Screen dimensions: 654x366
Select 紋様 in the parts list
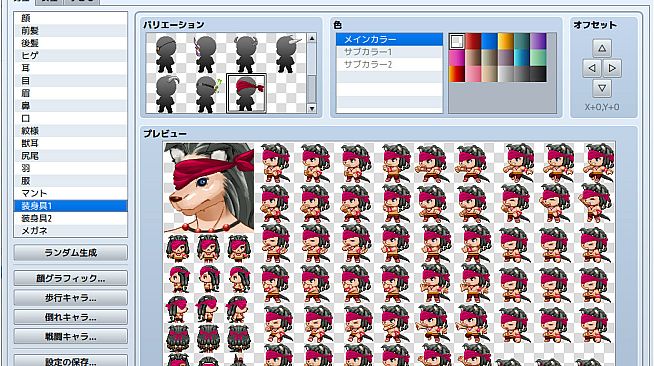pyautogui.click(x=70, y=131)
